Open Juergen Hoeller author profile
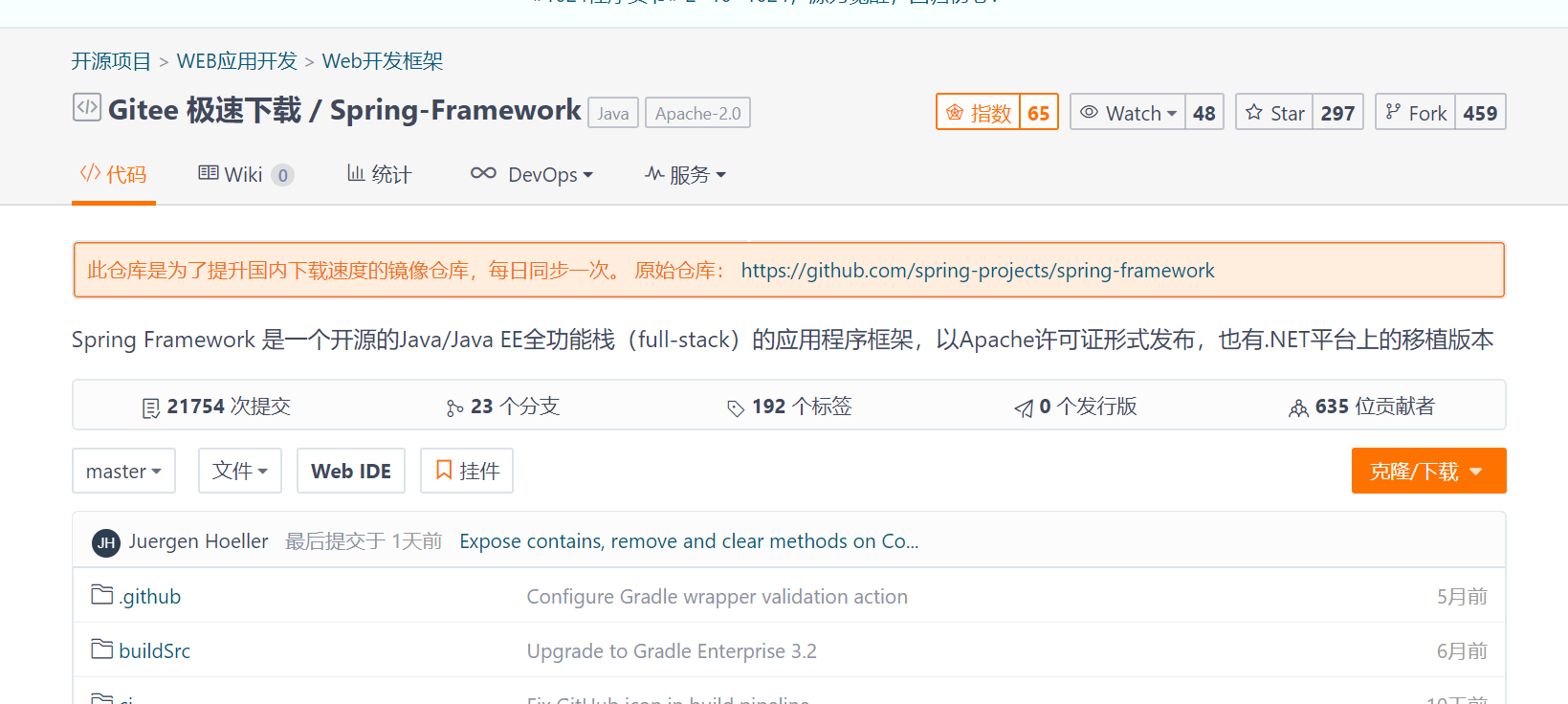Image resolution: width=1568 pixels, height=704 pixels. click(199, 541)
